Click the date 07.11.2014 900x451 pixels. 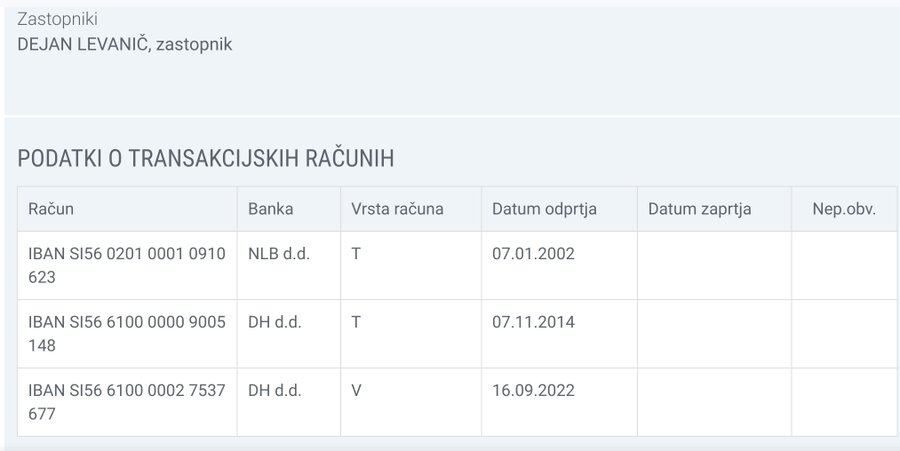point(533,322)
